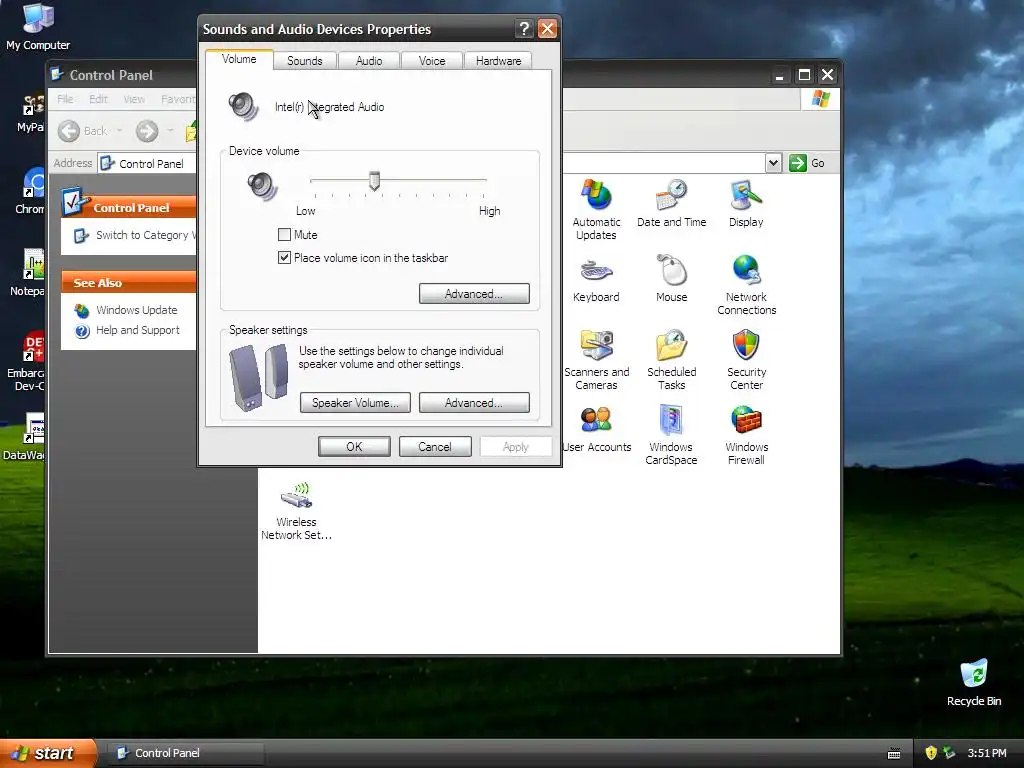The width and height of the screenshot is (1024, 768).
Task: Open the Mouse icon in Control Panel
Action: pos(671,279)
